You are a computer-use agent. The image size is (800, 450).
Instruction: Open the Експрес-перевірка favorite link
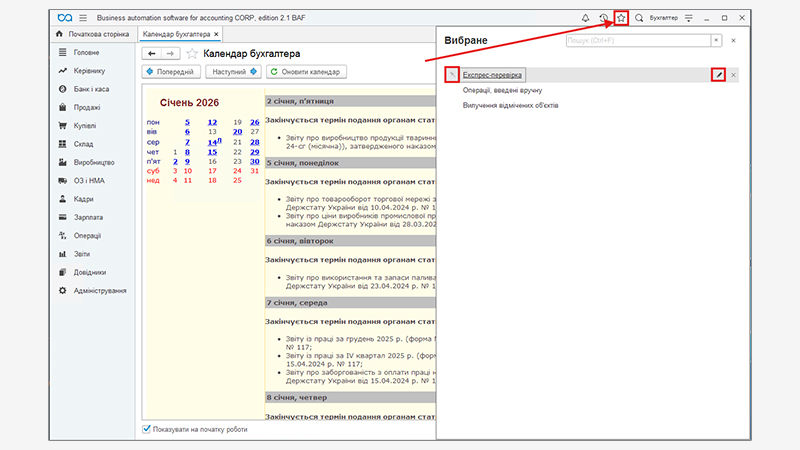(x=492, y=75)
